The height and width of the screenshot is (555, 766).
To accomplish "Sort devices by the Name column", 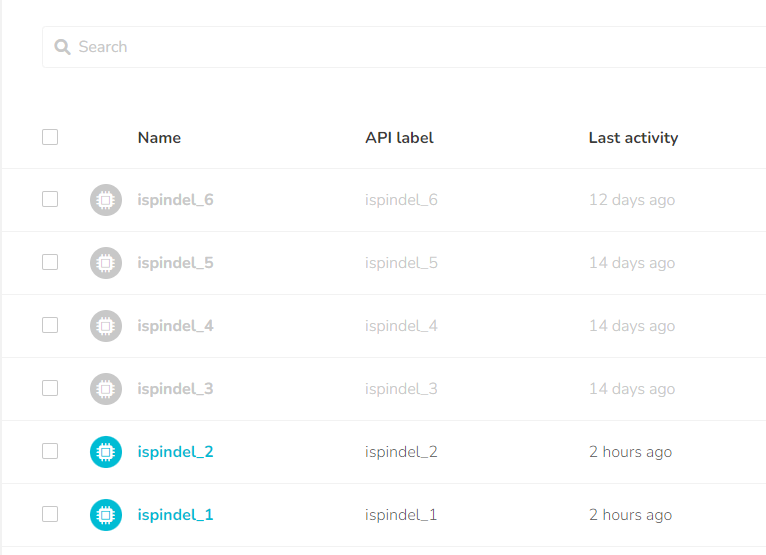I will coord(159,138).
